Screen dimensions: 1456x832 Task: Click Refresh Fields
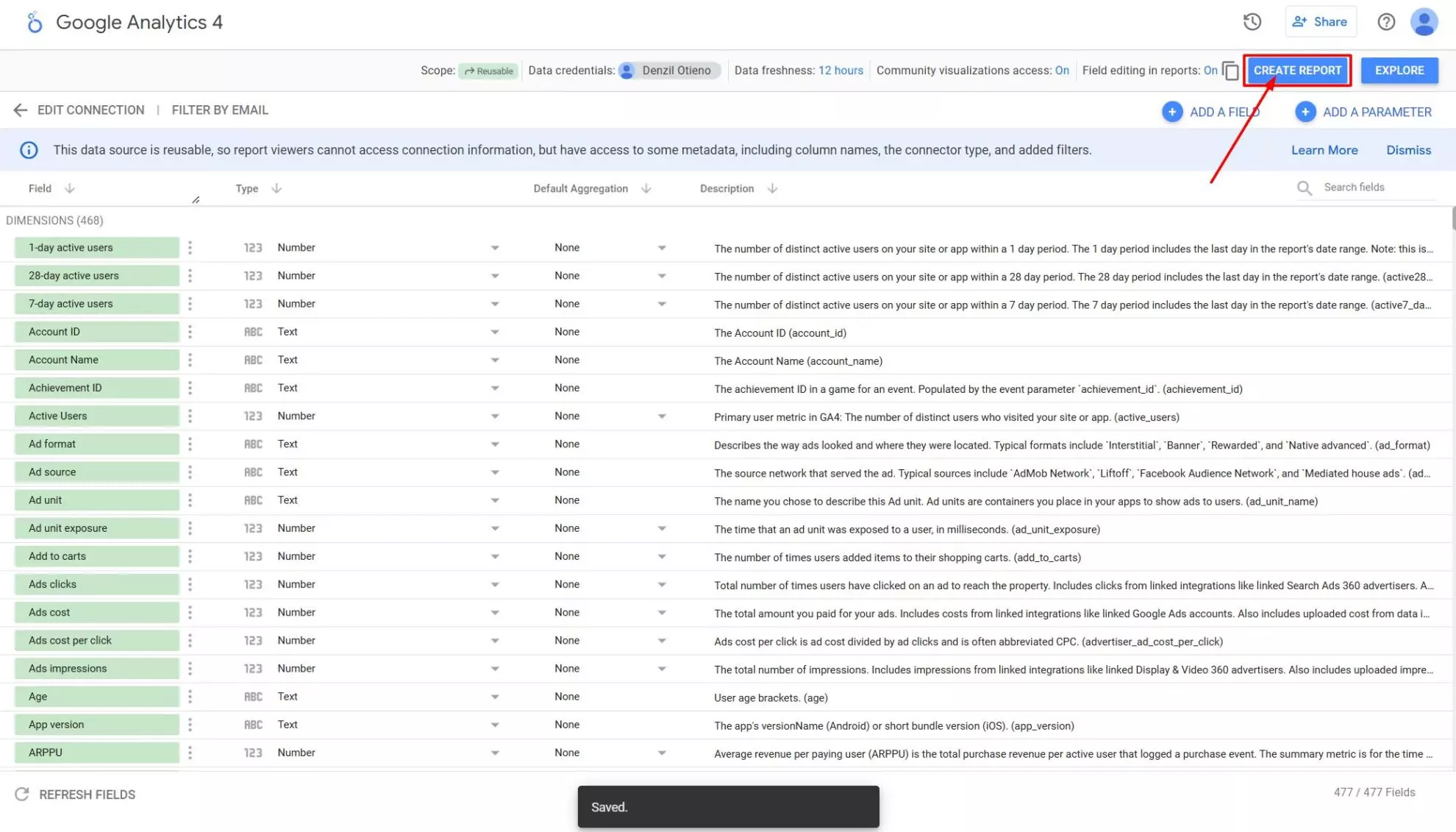pos(87,794)
